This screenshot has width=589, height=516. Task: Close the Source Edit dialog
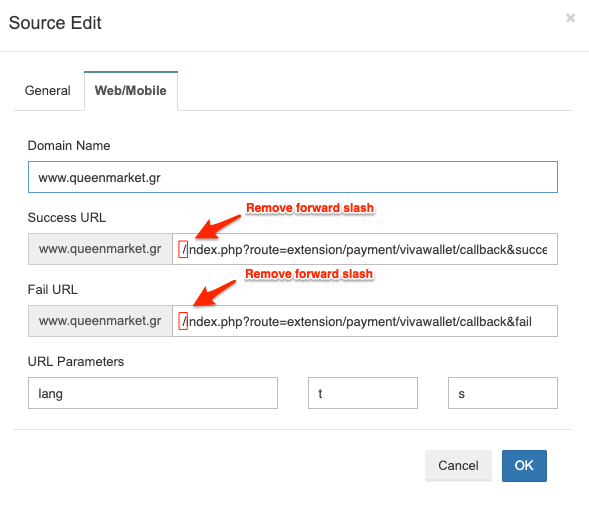[x=570, y=18]
